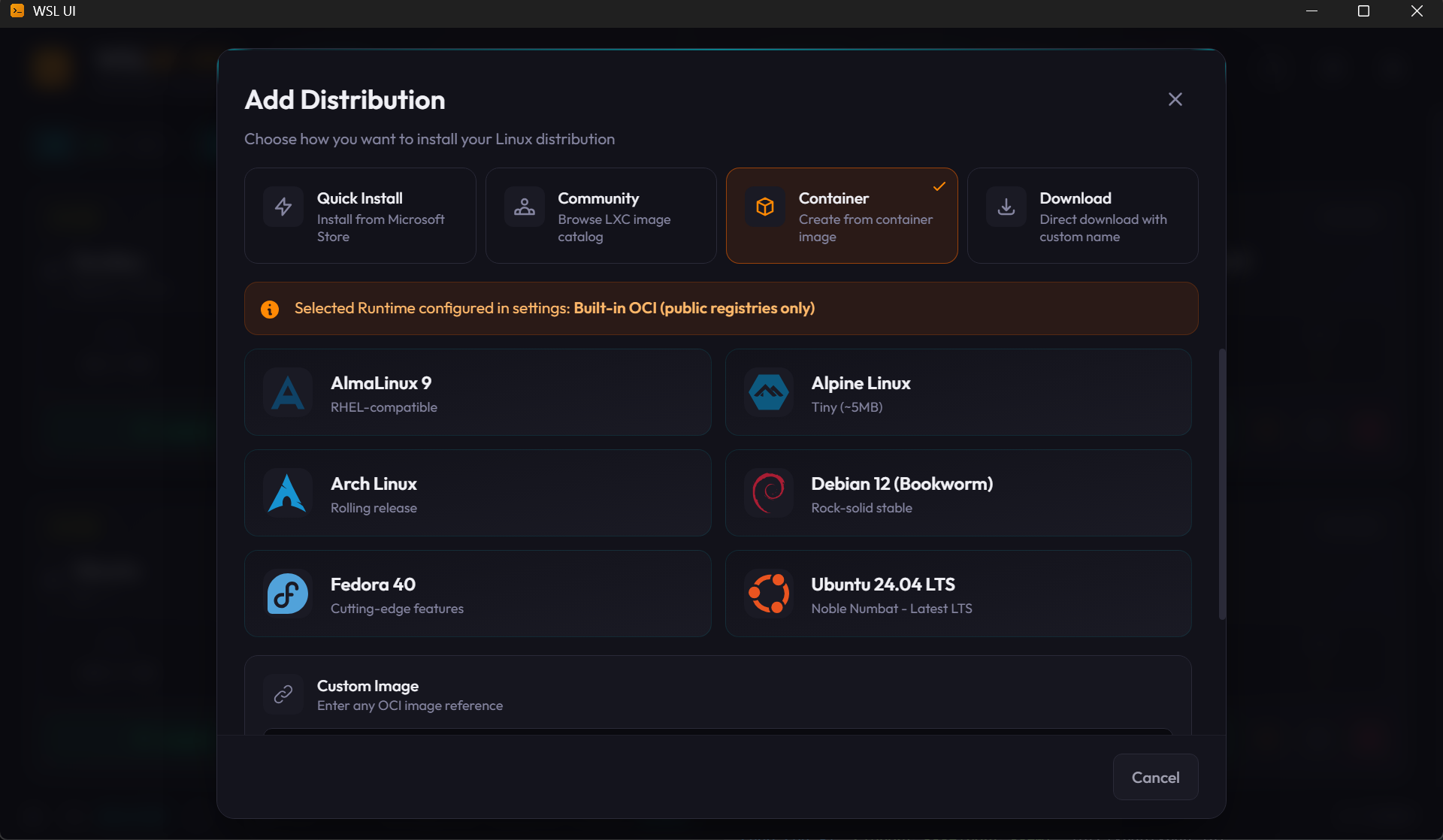Screen dimensions: 1443x840
Task: Choose the Download install method
Action: click(1082, 216)
